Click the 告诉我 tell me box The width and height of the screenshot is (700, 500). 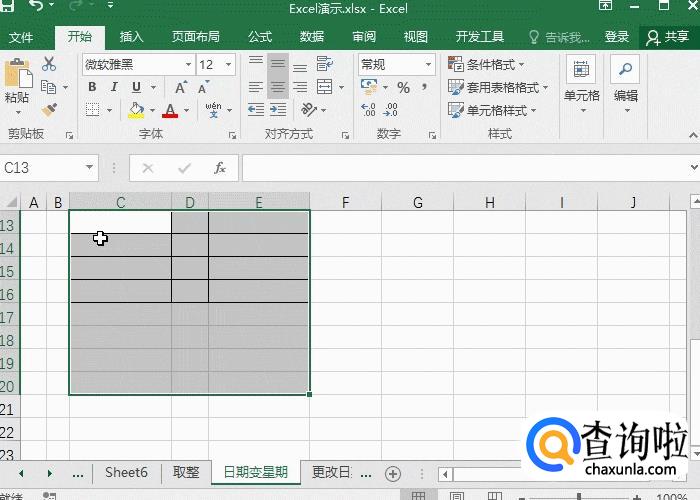pyautogui.click(x=559, y=37)
